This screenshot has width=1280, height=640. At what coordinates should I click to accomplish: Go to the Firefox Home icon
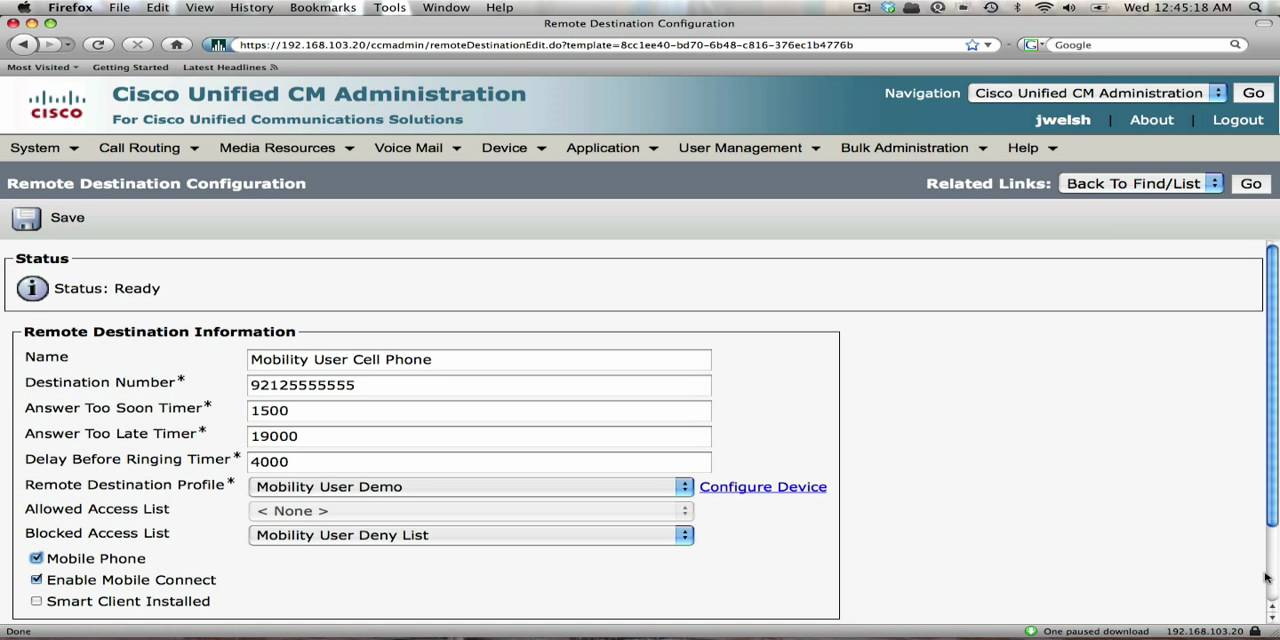(x=177, y=44)
